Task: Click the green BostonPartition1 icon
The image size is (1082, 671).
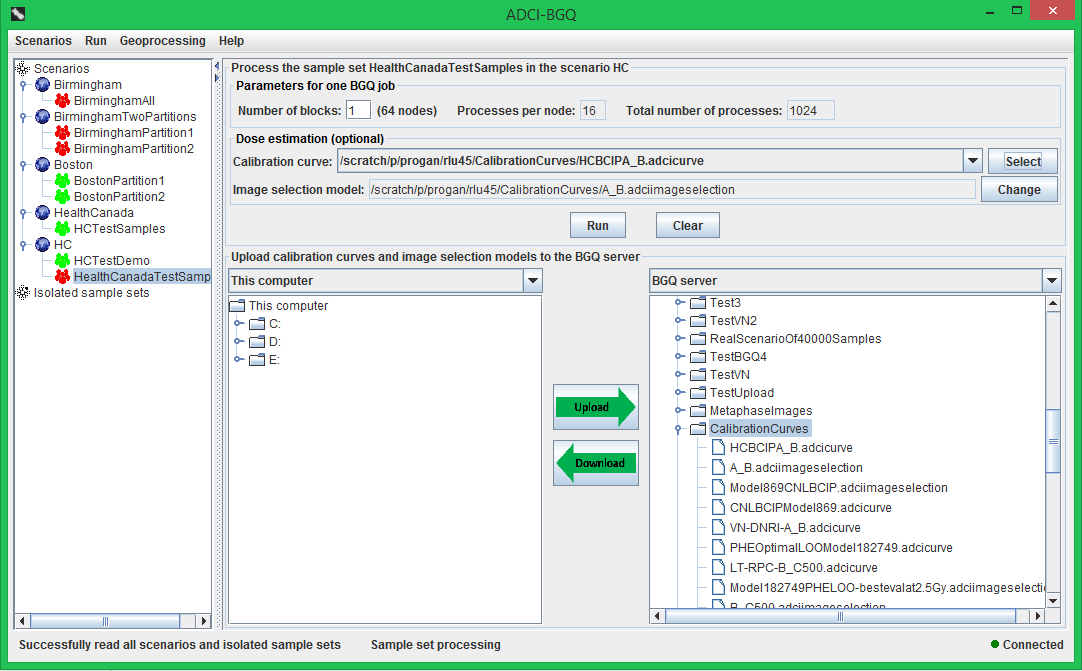Action: point(63,181)
